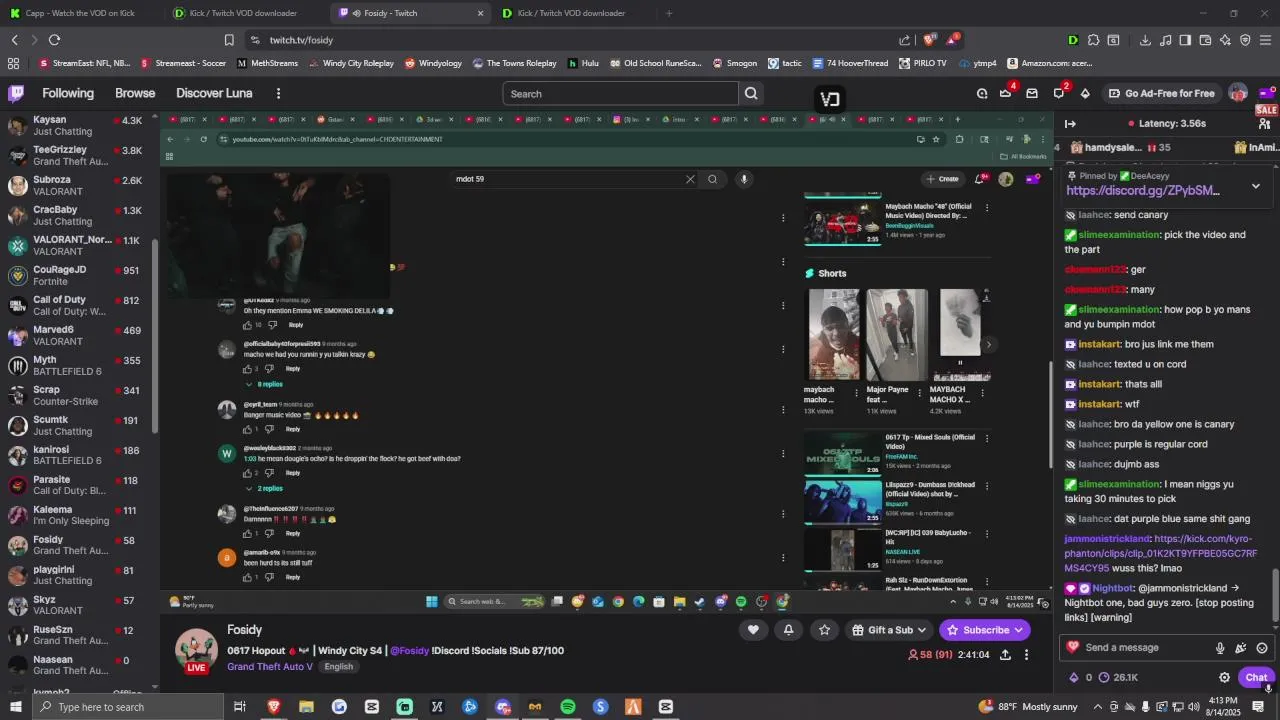The image size is (1280, 720).
Task: Open the Whispers speech bubble icon
Action: tap(1059, 93)
